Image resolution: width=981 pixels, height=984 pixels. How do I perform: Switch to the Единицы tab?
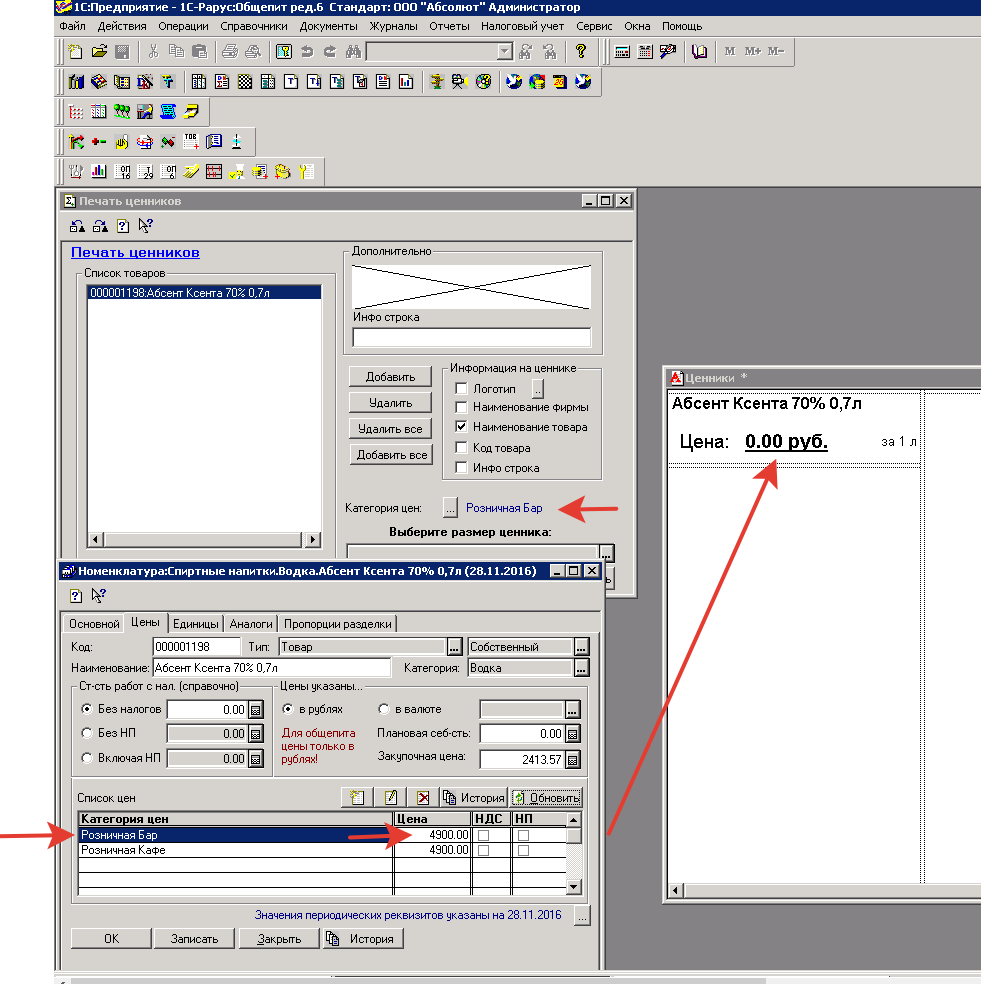(x=196, y=623)
